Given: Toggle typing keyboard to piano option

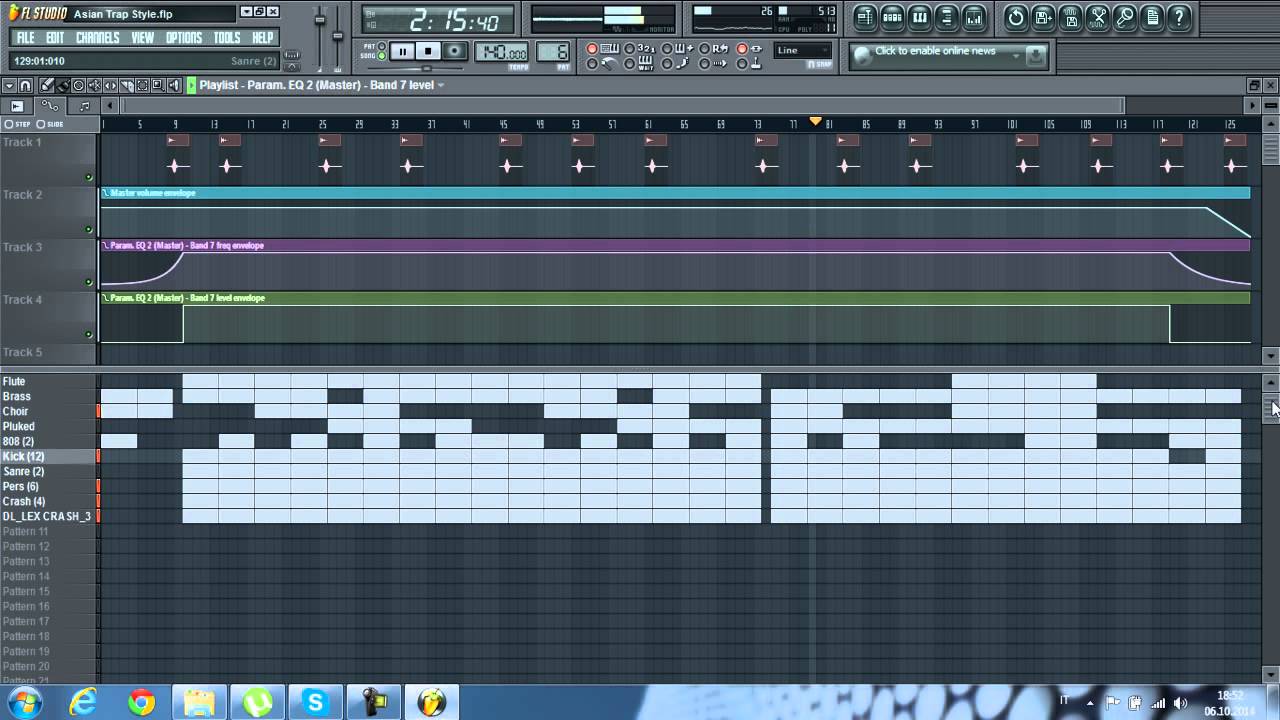Looking at the screenshot, I should [x=603, y=48].
